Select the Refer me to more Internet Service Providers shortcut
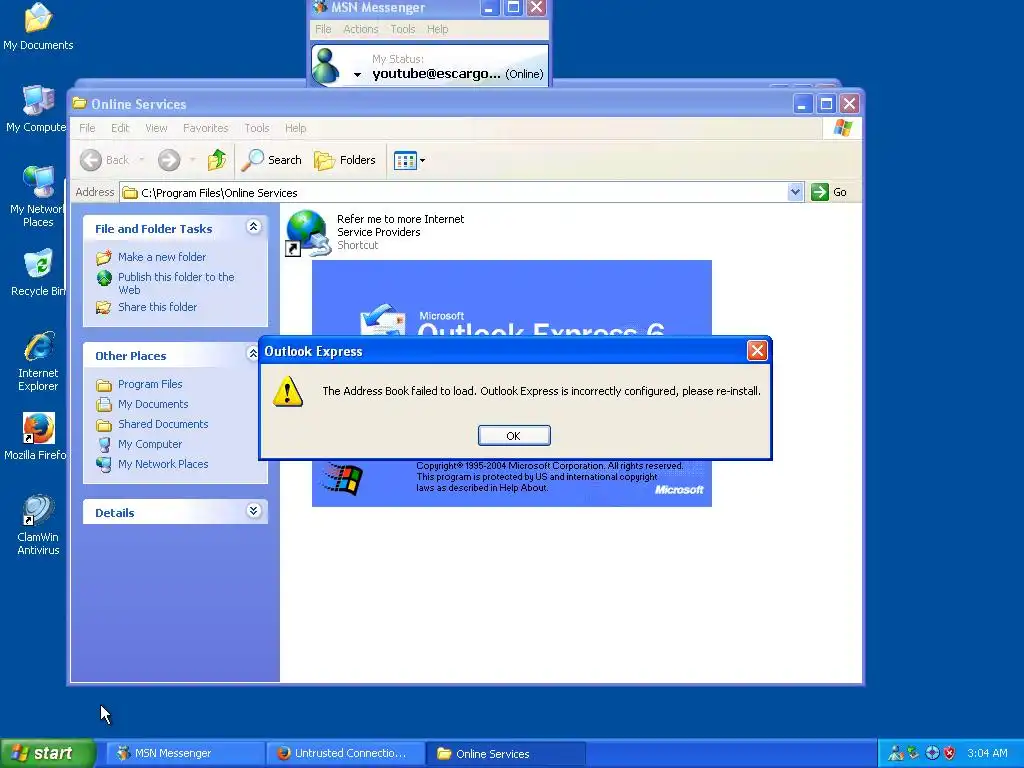 [375, 232]
